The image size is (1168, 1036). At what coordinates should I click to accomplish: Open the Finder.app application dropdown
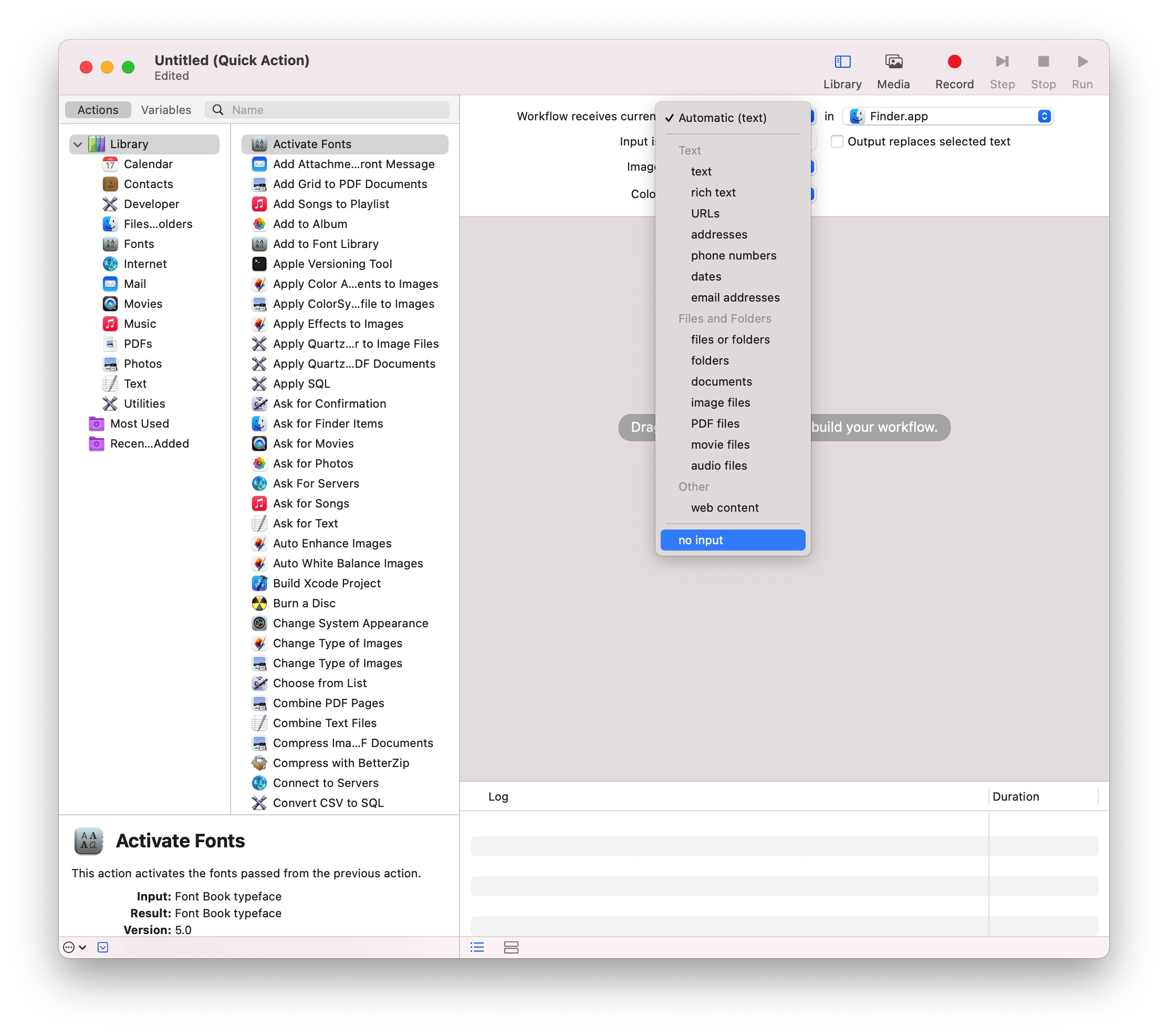(948, 116)
